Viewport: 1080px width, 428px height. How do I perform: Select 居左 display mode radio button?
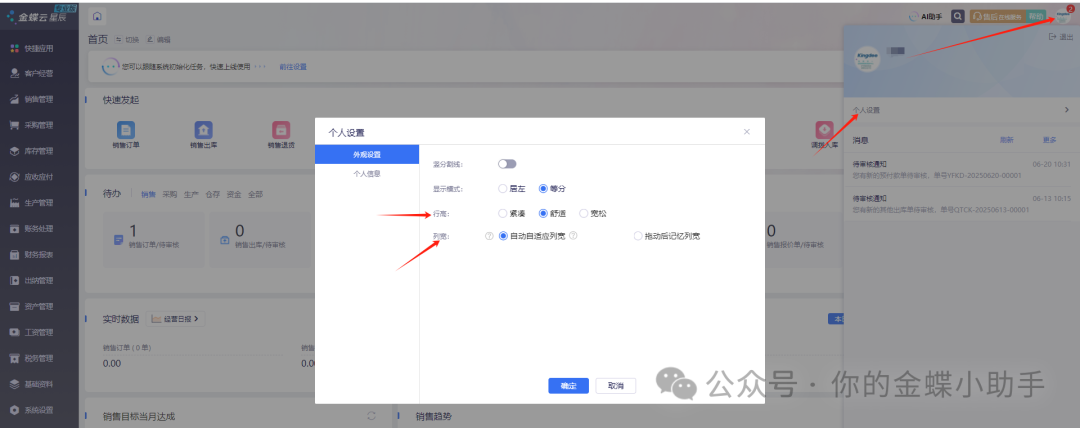pos(503,188)
